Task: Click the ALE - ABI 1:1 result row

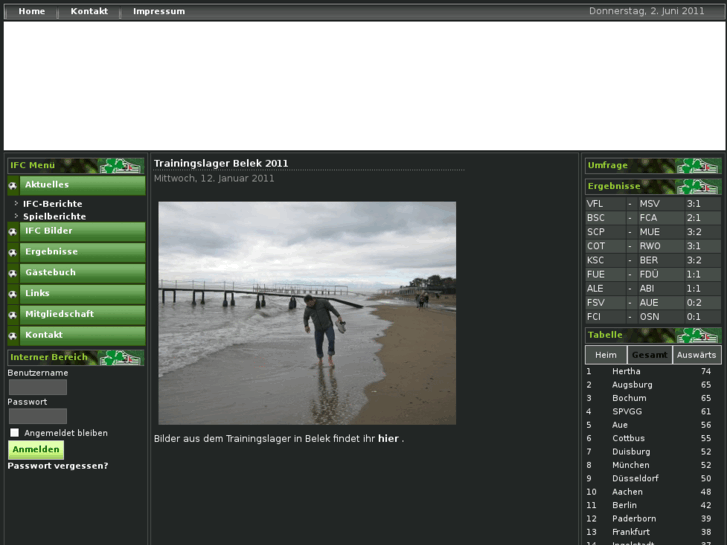Action: 653,289
